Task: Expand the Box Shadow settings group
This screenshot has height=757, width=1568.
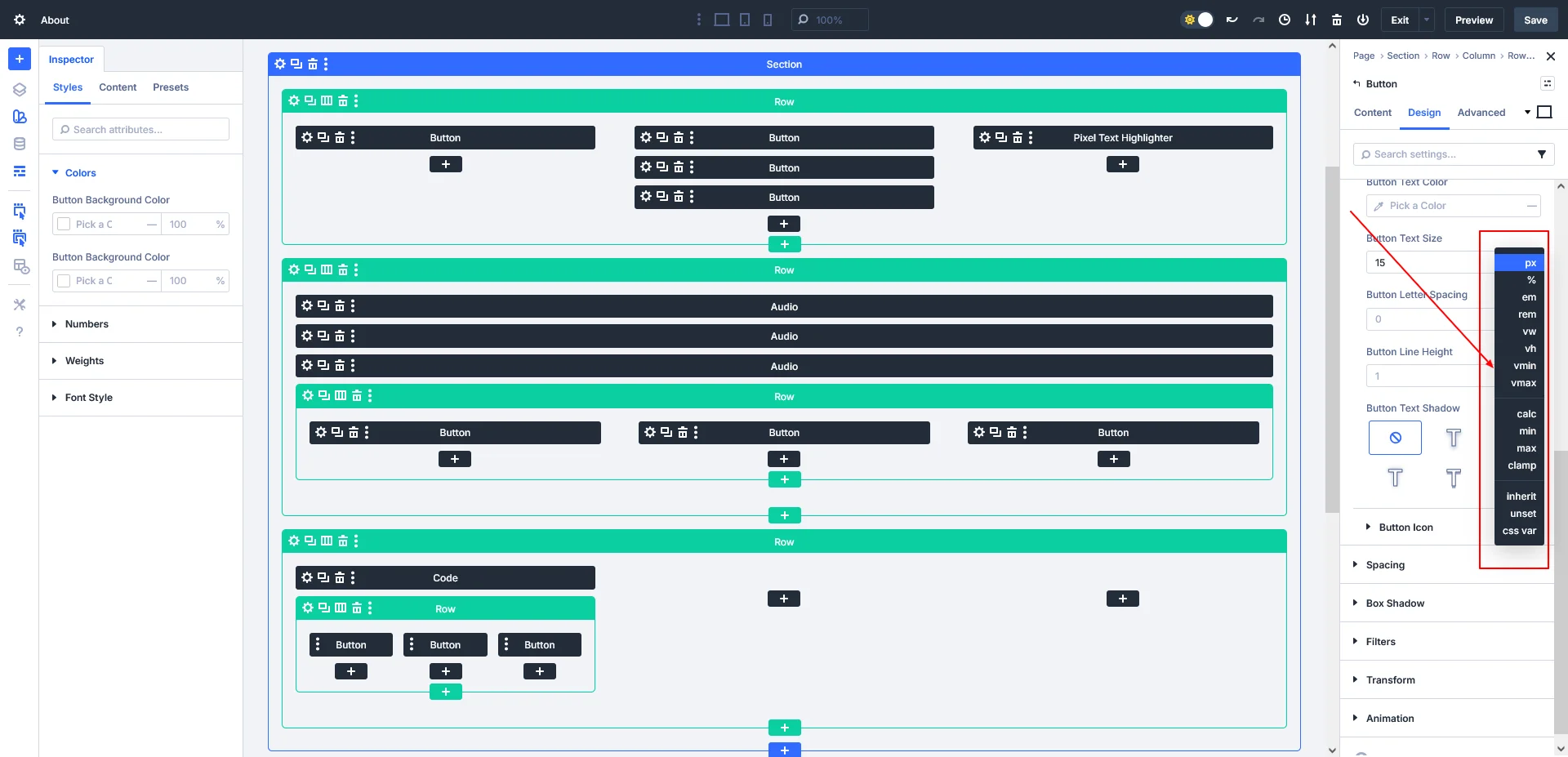Action: (1395, 603)
